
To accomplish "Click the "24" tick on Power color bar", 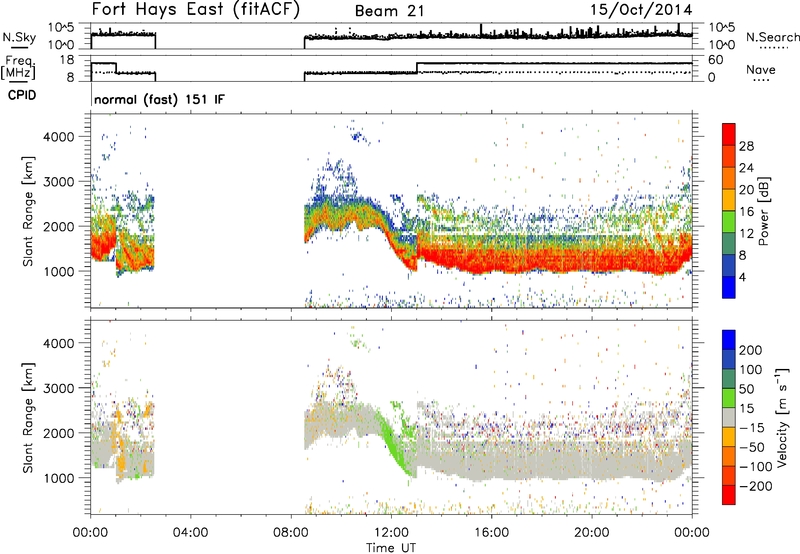I will pyautogui.click(x=746, y=168).
